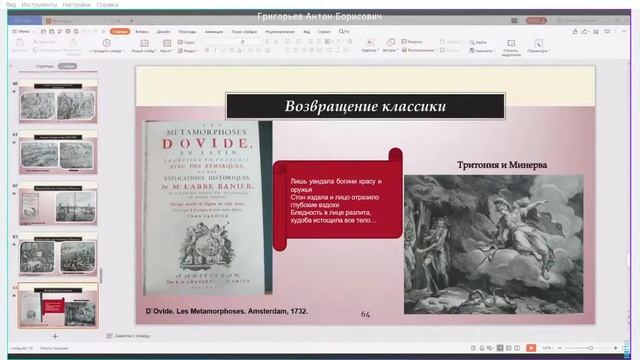Click the undo arrow in quick access
The image size is (640, 360).
click(x=86, y=31)
